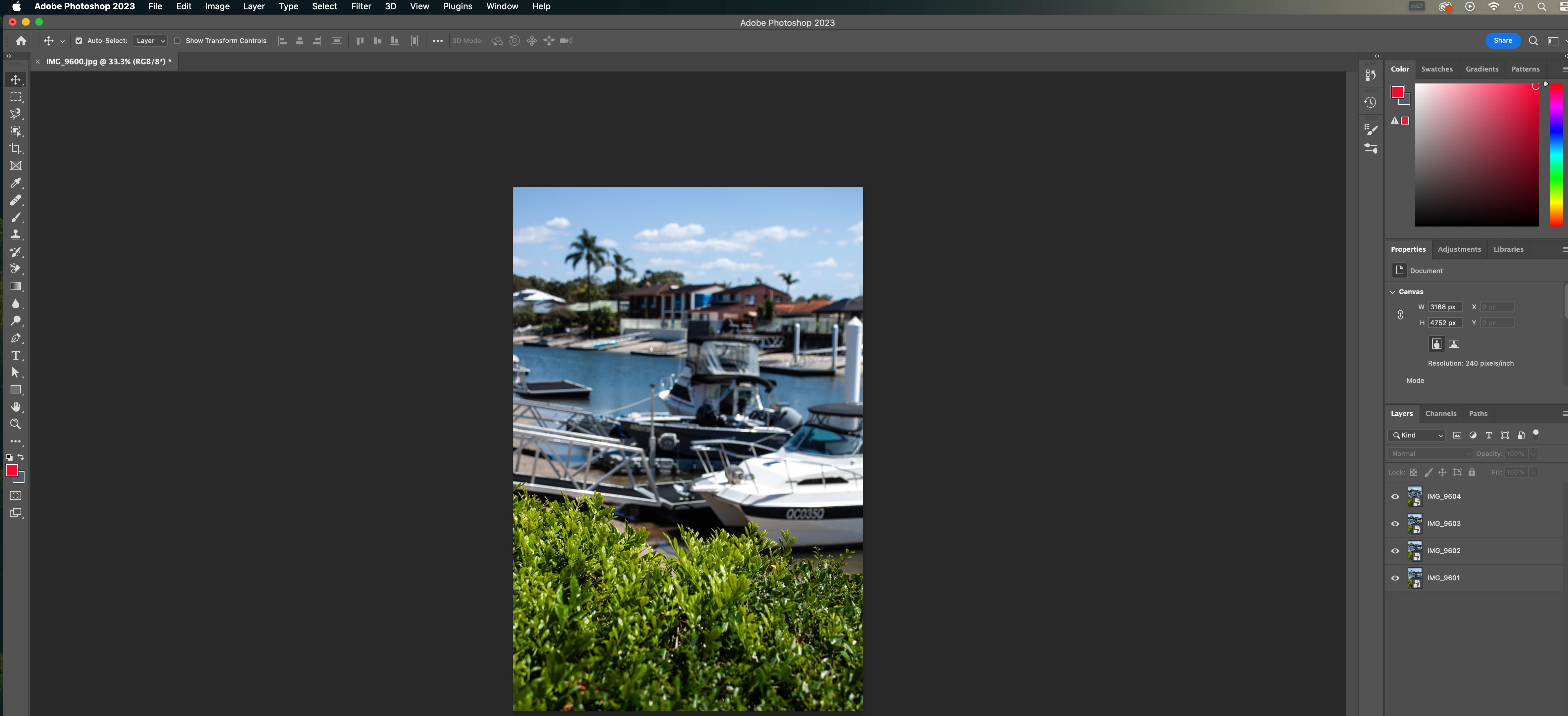Enable Show Transform Controls checkbox
This screenshot has height=716, width=1568.
pyautogui.click(x=177, y=41)
